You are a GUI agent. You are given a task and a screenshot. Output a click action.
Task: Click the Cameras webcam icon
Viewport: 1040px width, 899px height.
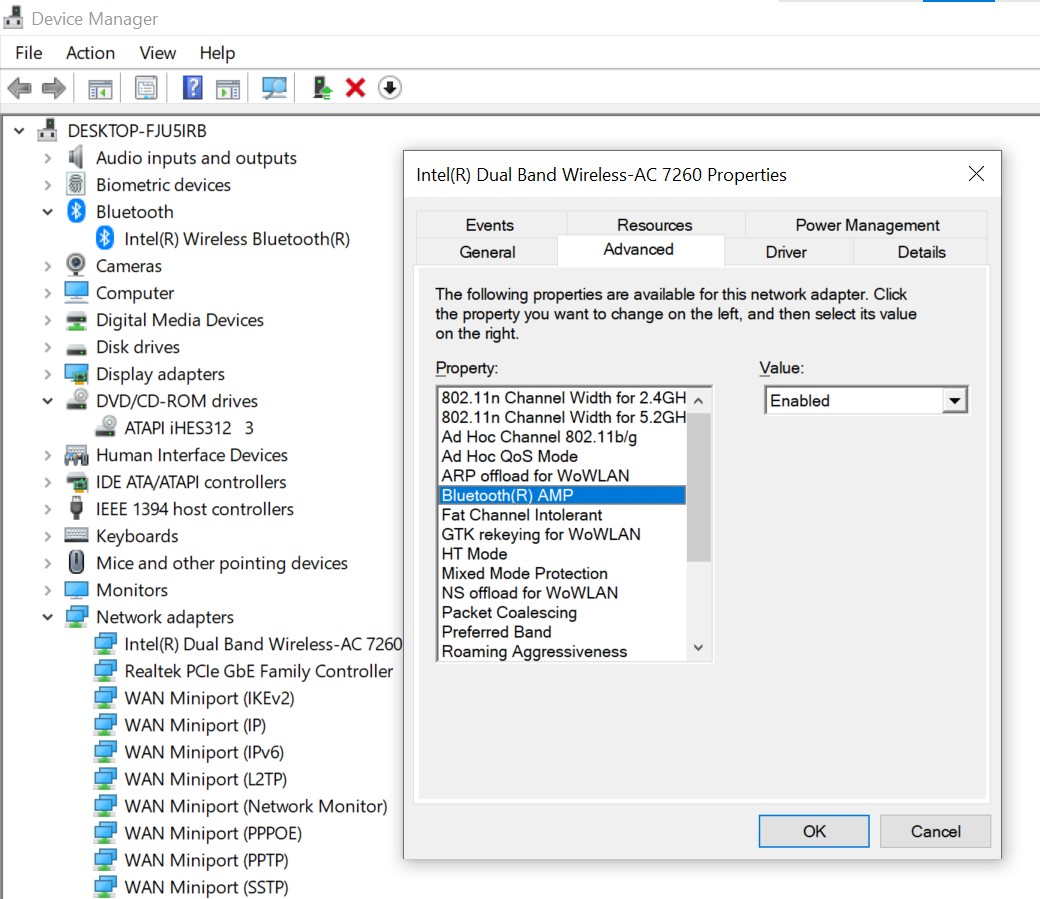pyautogui.click(x=76, y=265)
